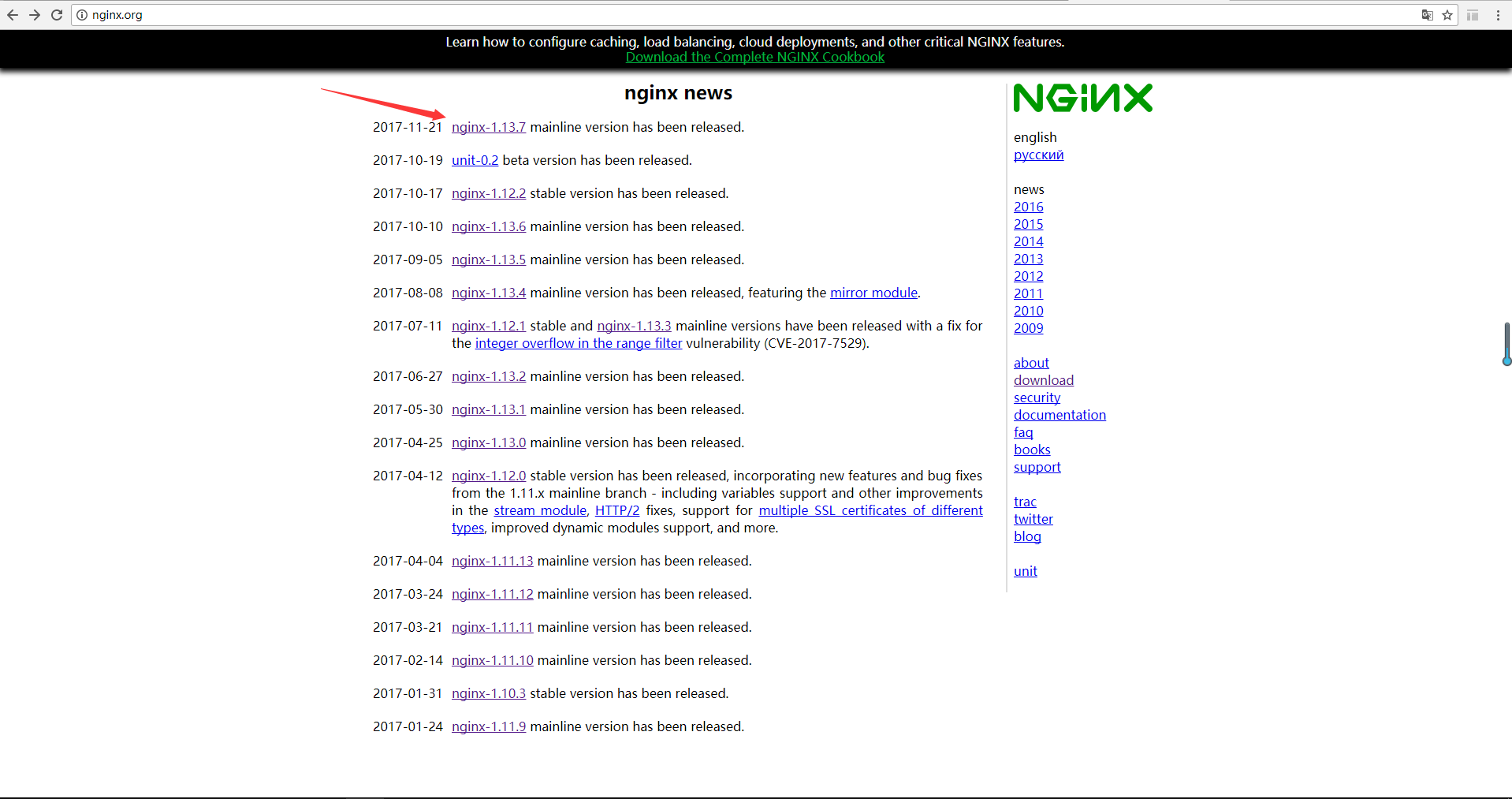Open the nginx-1.13.5 release link
This screenshot has width=1512, height=799.
489,259
